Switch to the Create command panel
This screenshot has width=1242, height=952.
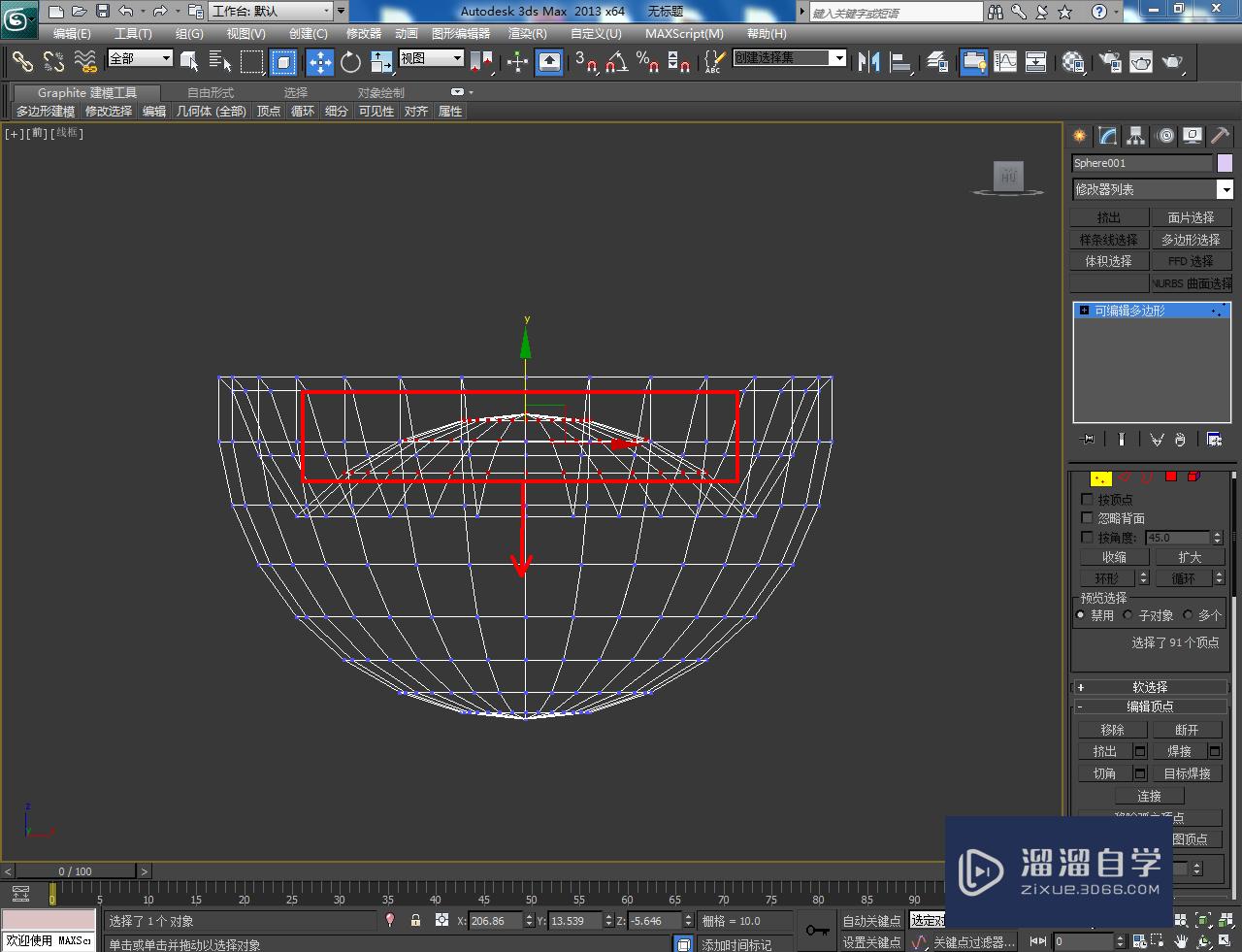tap(1079, 136)
